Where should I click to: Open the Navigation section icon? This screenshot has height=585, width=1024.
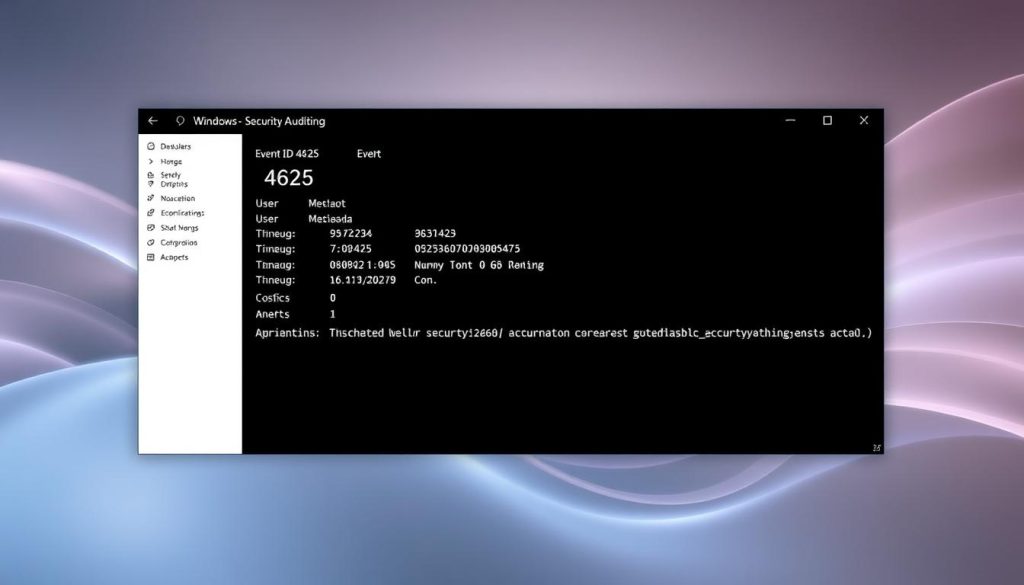point(150,198)
